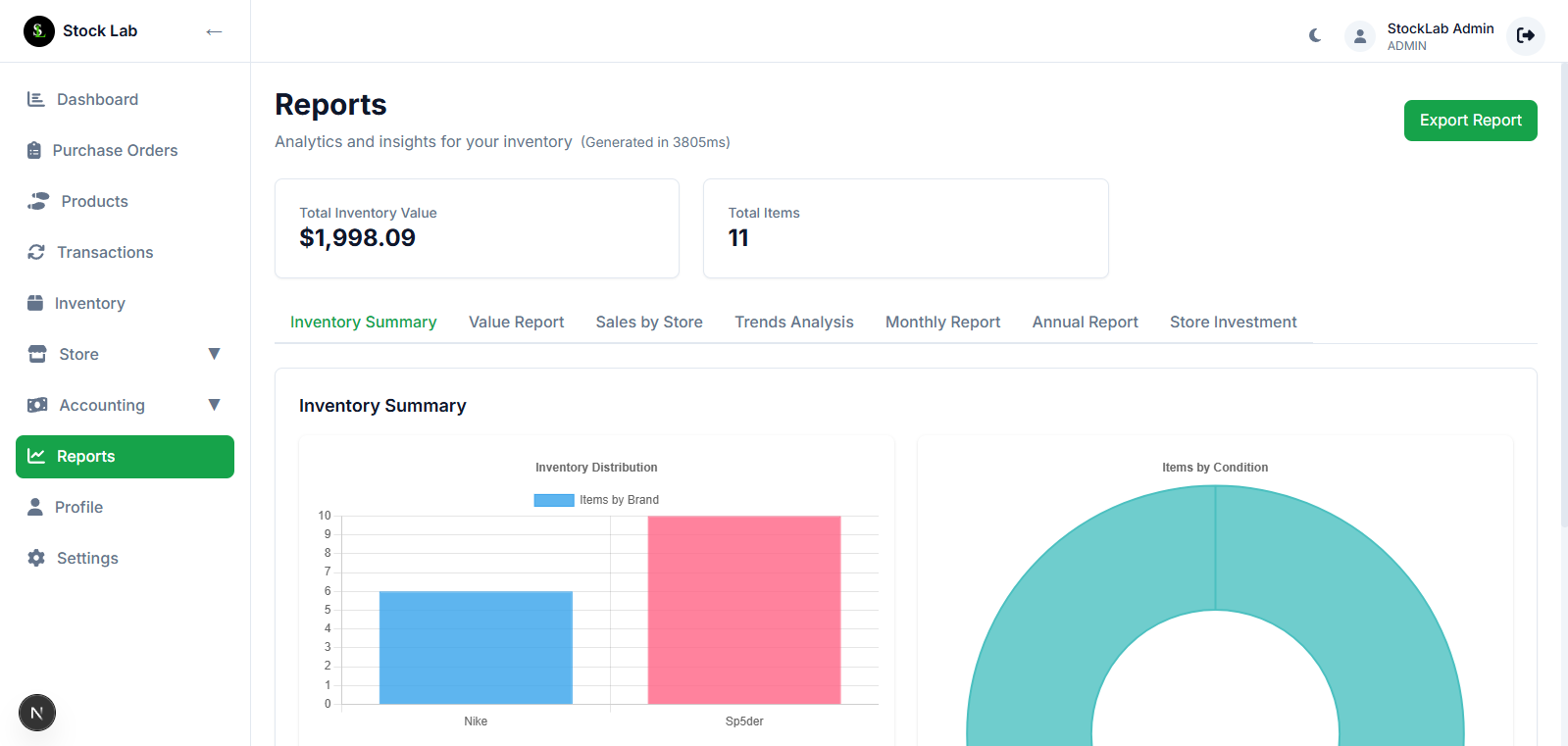The height and width of the screenshot is (746, 1568).
Task: Click the Dashboard chart icon
Action: coord(36,99)
